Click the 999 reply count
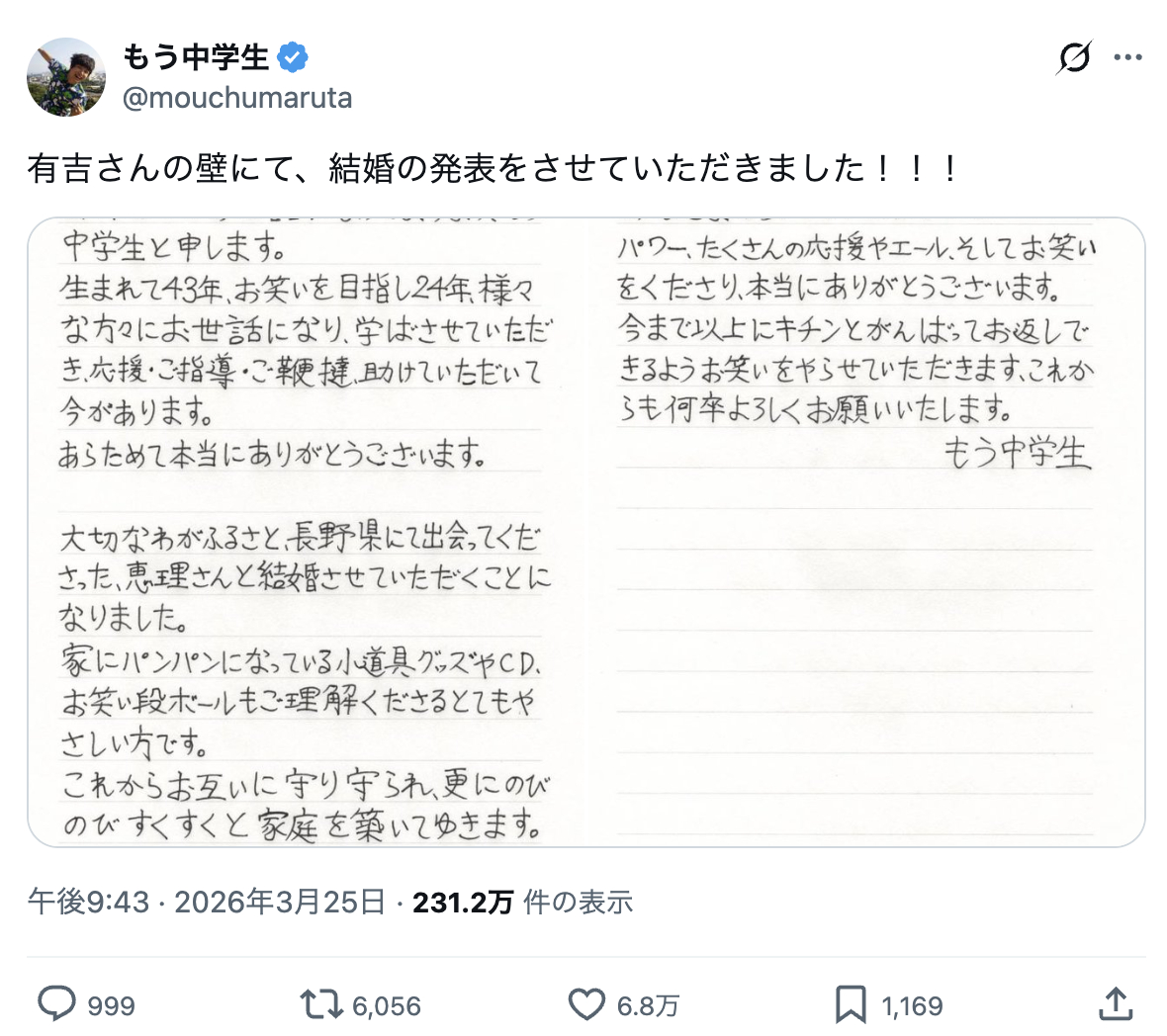This screenshot has width=1167, height=1036. coord(111,1004)
